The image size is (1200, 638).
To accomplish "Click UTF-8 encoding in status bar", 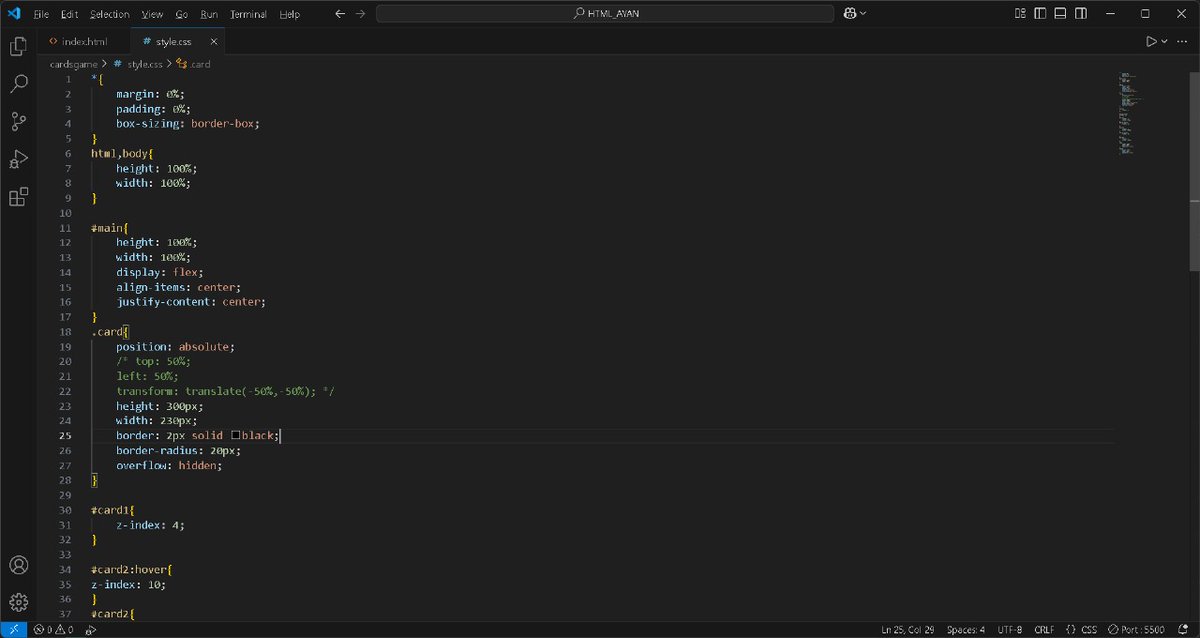I will 1008,630.
